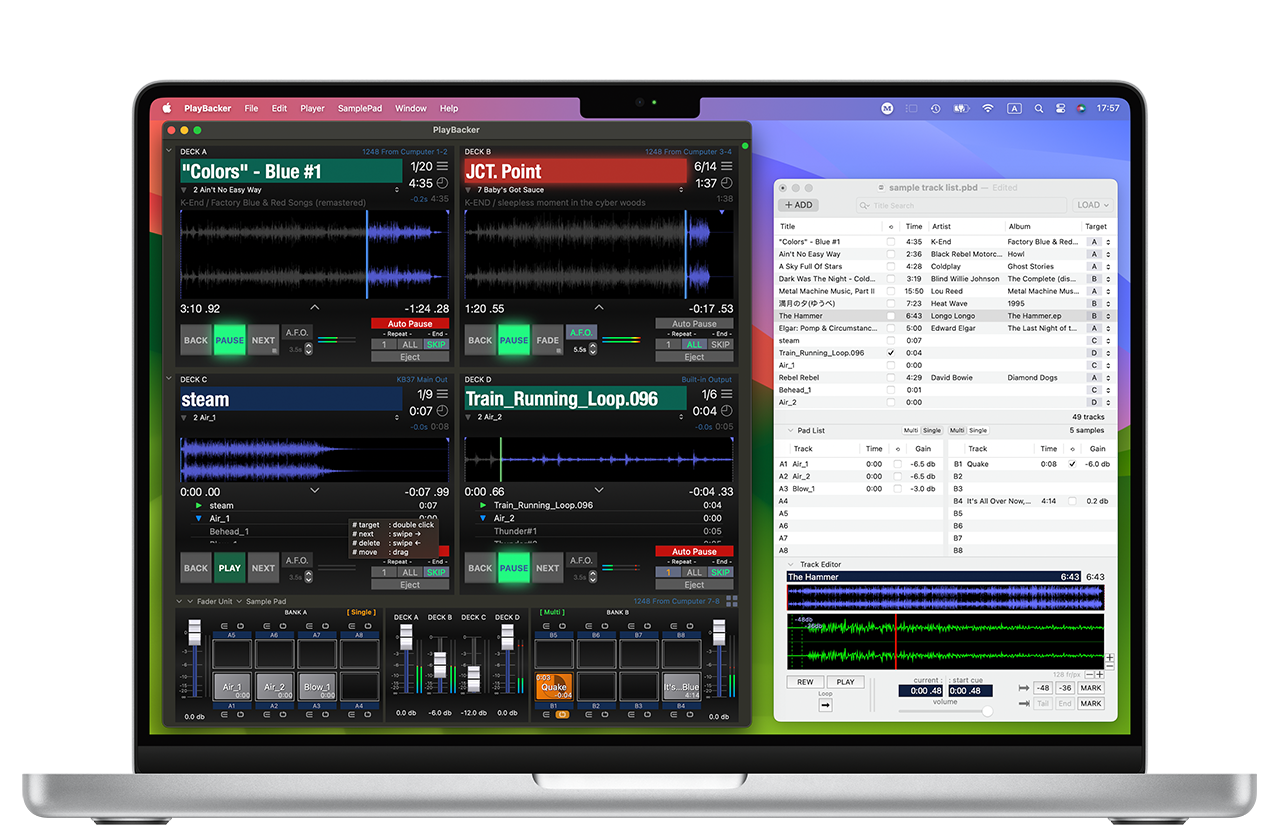Click the clock icon beside 0:04 on Deck D
This screenshot has height=832, width=1280.
(x=727, y=411)
